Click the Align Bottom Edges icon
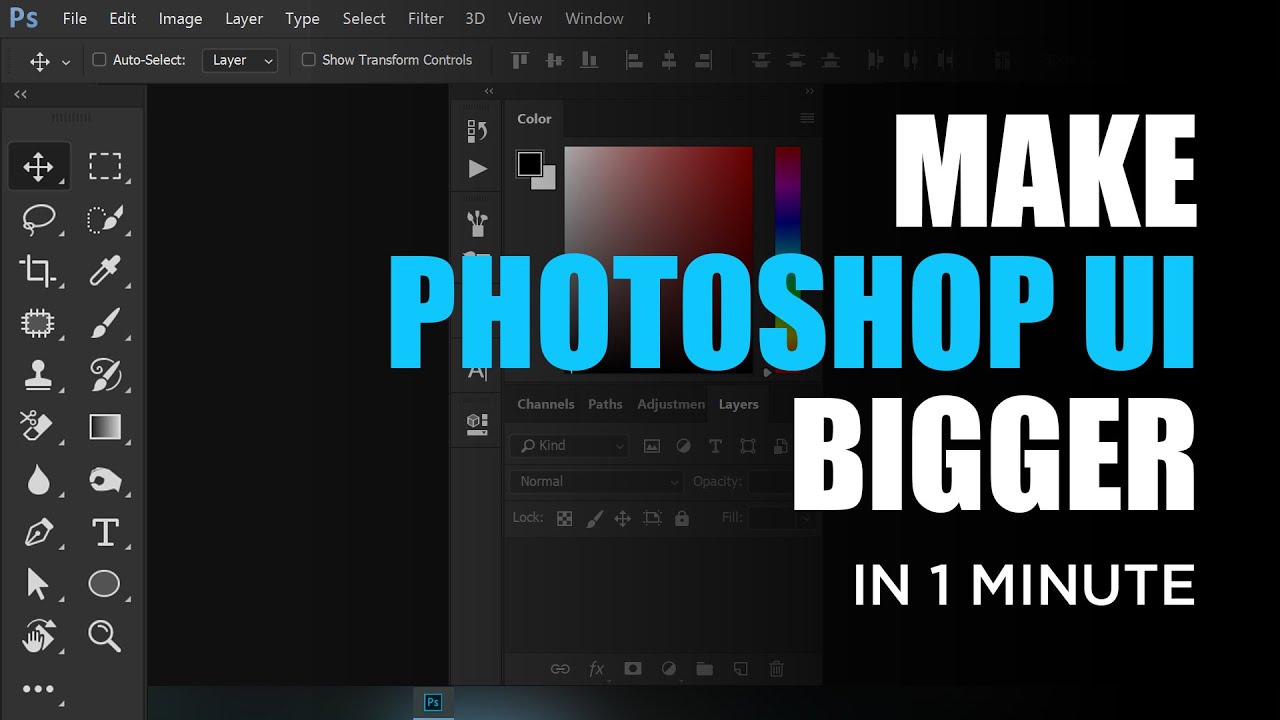Screen dimensions: 1280x720 pos(589,60)
